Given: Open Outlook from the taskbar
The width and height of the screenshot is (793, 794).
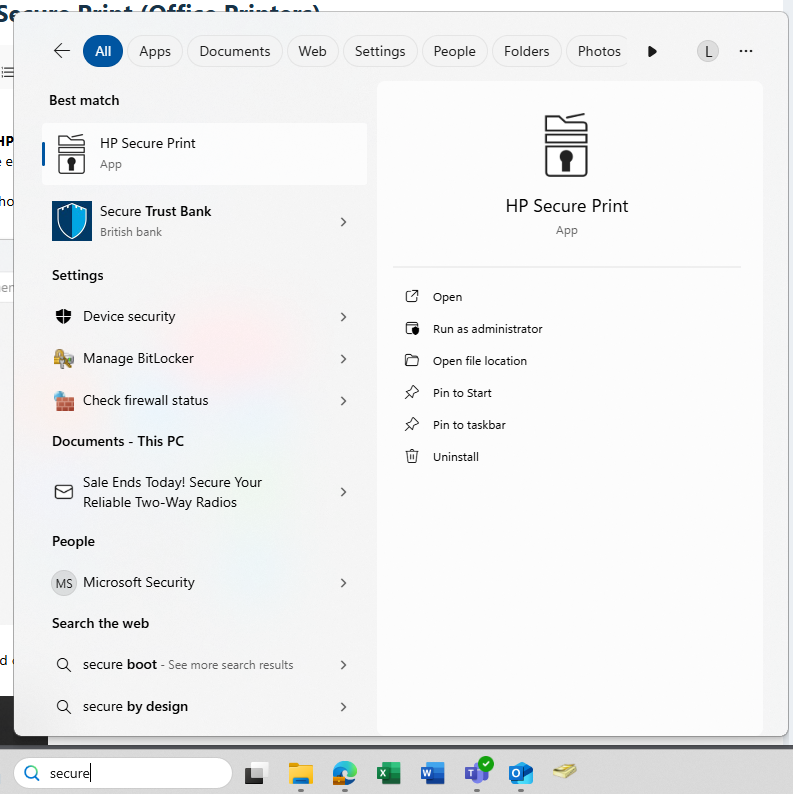Looking at the screenshot, I should 521,773.
